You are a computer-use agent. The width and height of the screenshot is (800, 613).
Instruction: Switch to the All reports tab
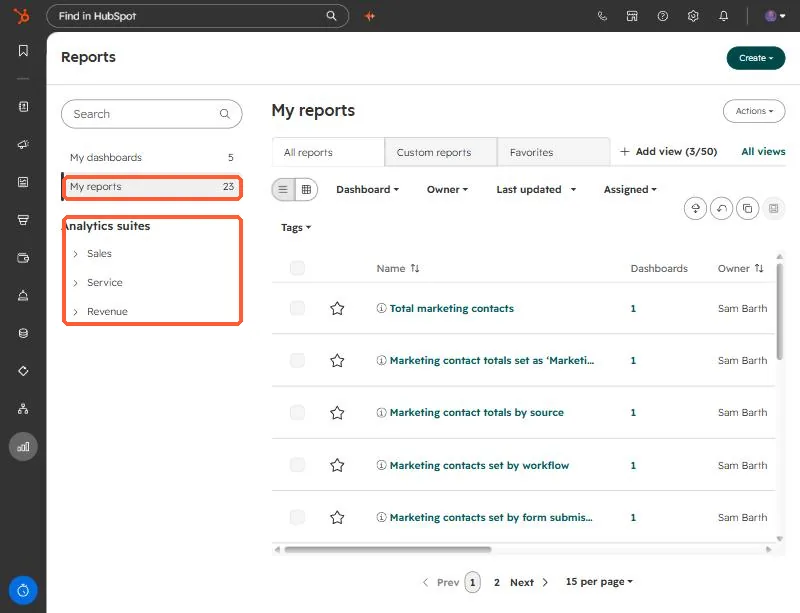[x=328, y=152]
